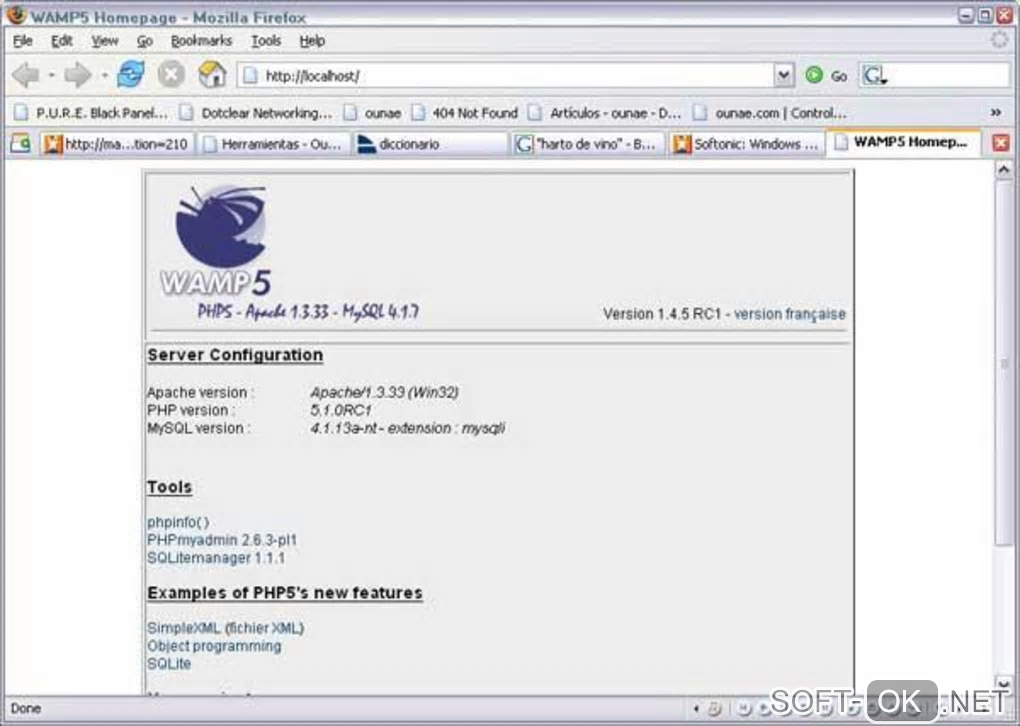Viewport: 1020px width, 726px height.
Task: Open the Tools menu
Action: [266, 40]
